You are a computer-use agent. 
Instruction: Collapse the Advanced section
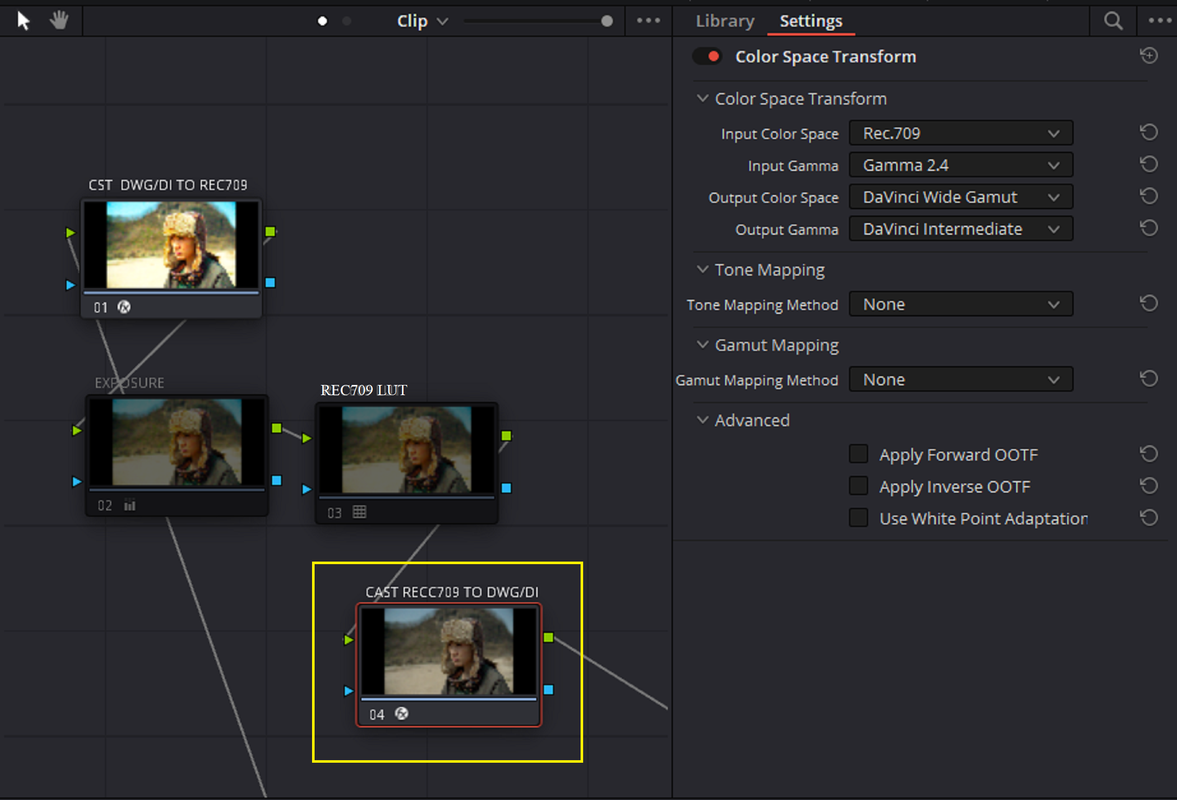pyautogui.click(x=703, y=420)
